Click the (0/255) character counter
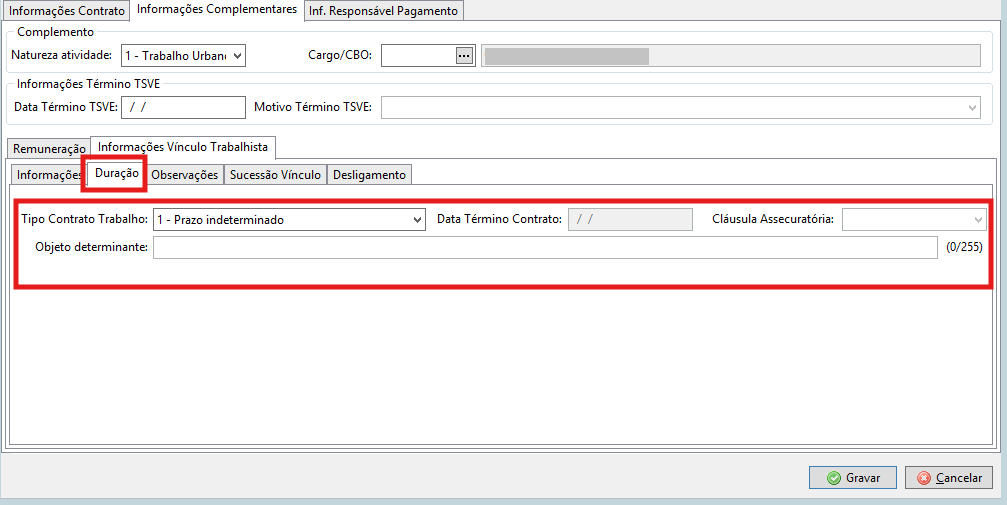The height and width of the screenshot is (505, 1007). (x=964, y=247)
